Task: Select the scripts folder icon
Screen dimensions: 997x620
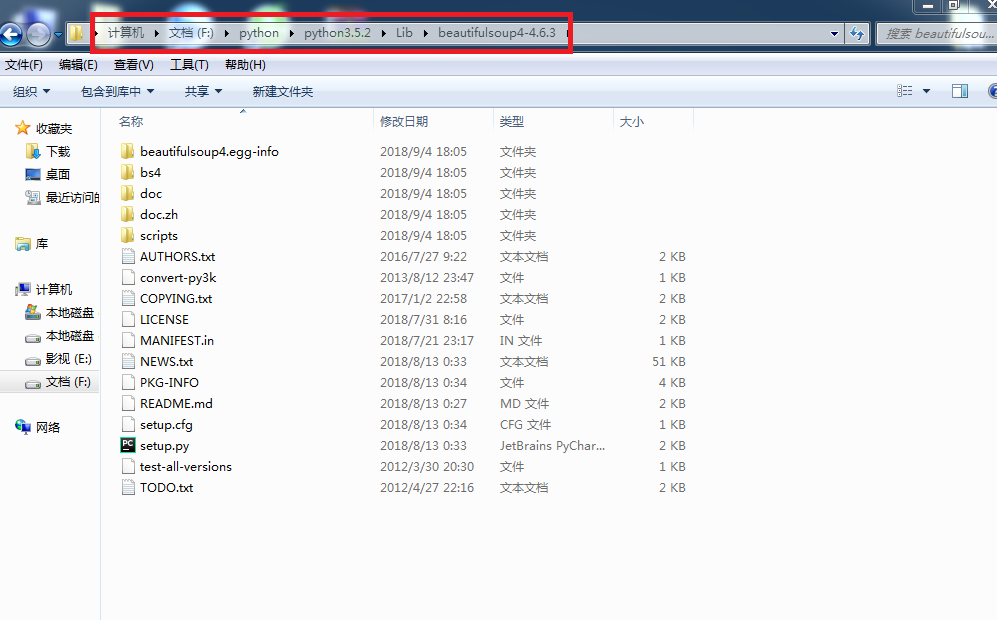Action: 128,235
